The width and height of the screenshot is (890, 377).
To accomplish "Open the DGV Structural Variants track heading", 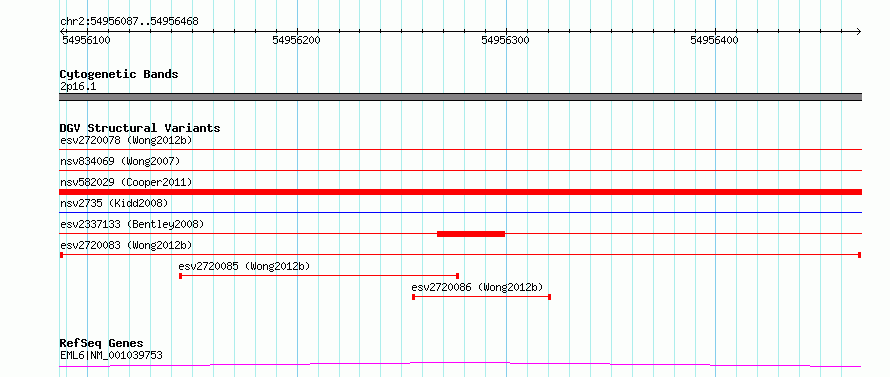I will click(x=140, y=128).
